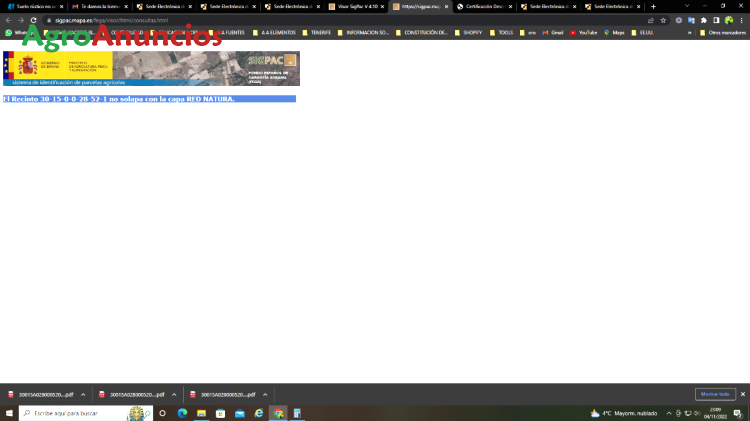Open Calculator from the taskbar

(297, 413)
